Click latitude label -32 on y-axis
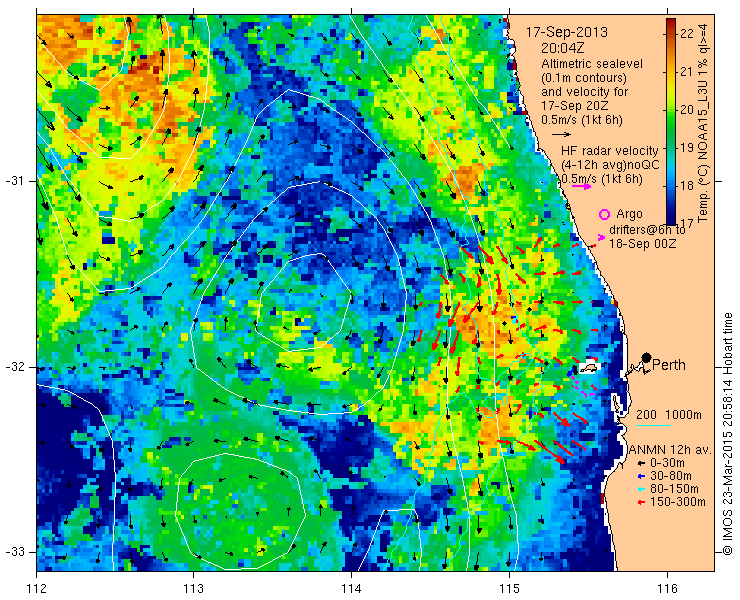 pyautogui.click(x=14, y=367)
